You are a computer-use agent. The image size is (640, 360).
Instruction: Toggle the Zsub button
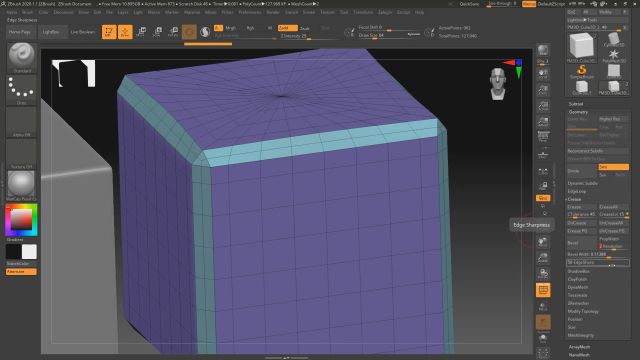(x=304, y=28)
